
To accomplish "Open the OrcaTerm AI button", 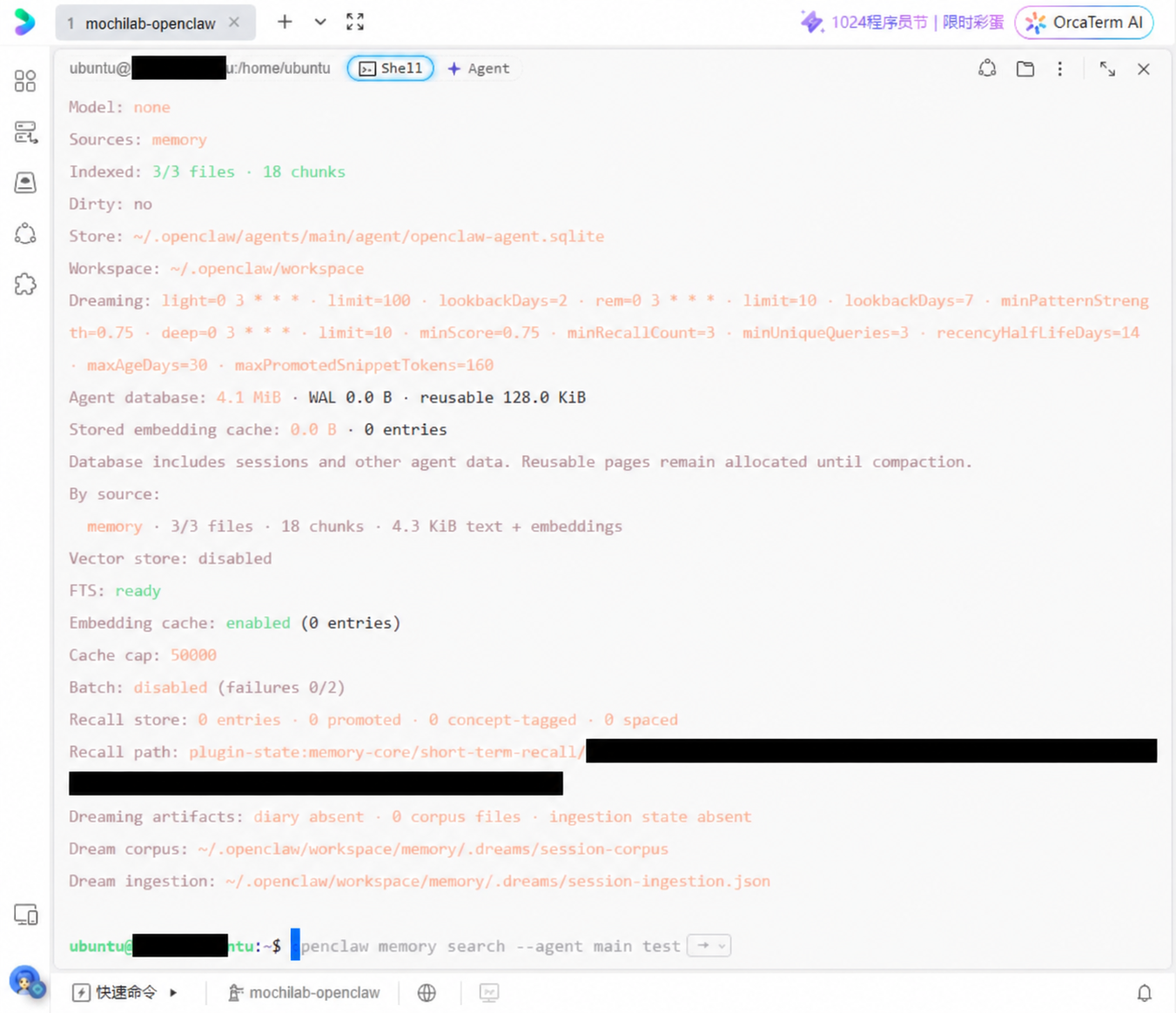I will click(1084, 22).
